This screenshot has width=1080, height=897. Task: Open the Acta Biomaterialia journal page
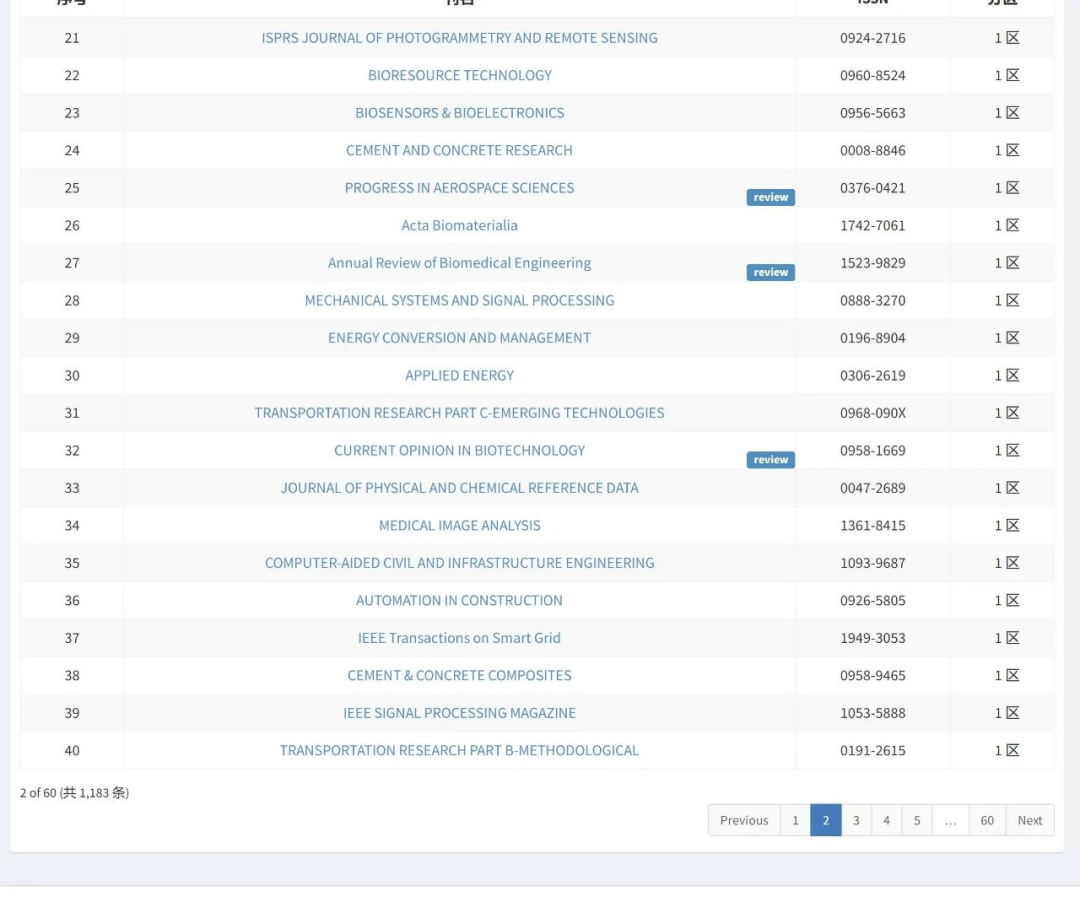tap(459, 225)
